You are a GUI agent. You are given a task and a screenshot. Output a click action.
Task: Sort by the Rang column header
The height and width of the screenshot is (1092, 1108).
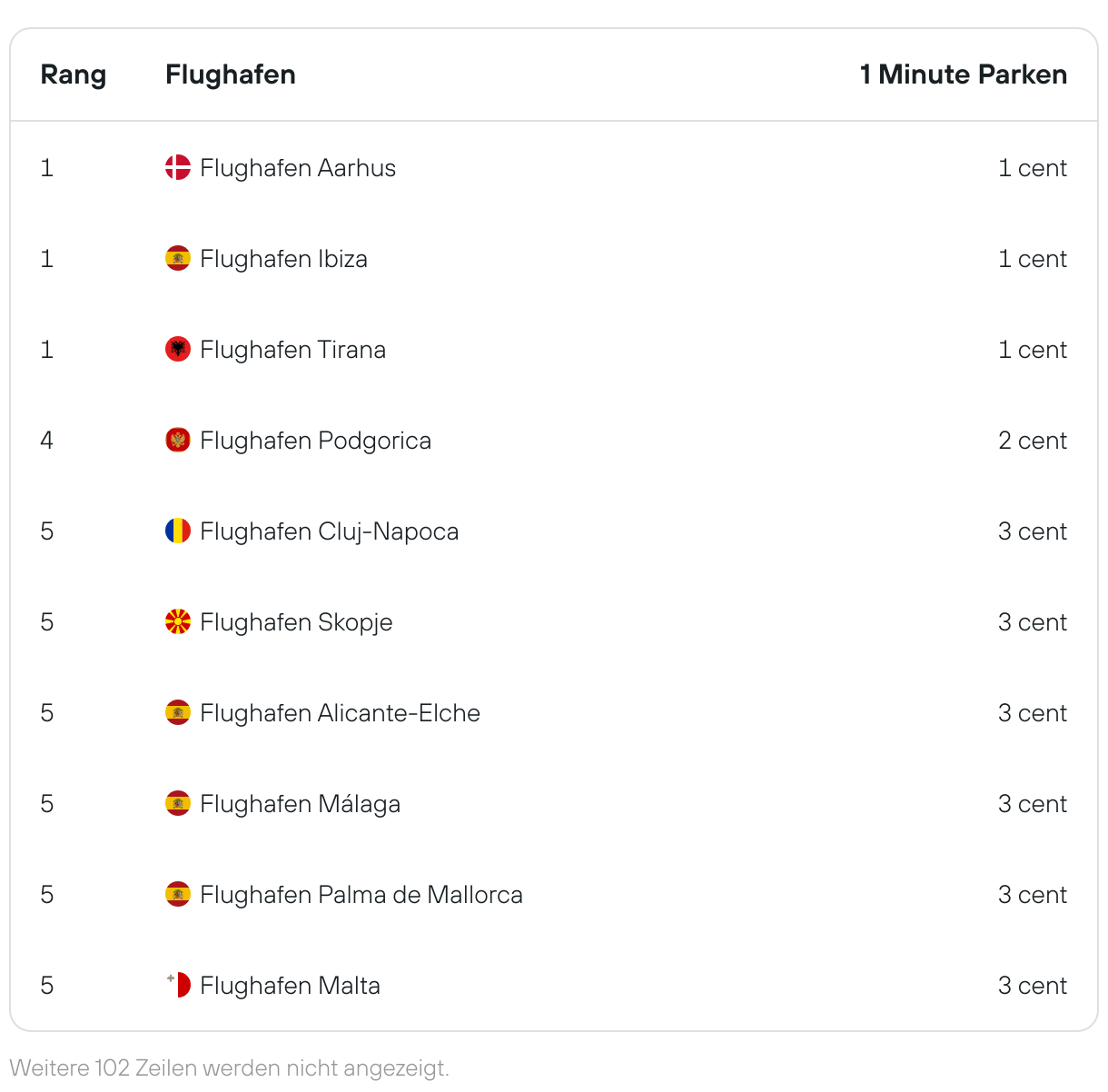[x=74, y=74]
